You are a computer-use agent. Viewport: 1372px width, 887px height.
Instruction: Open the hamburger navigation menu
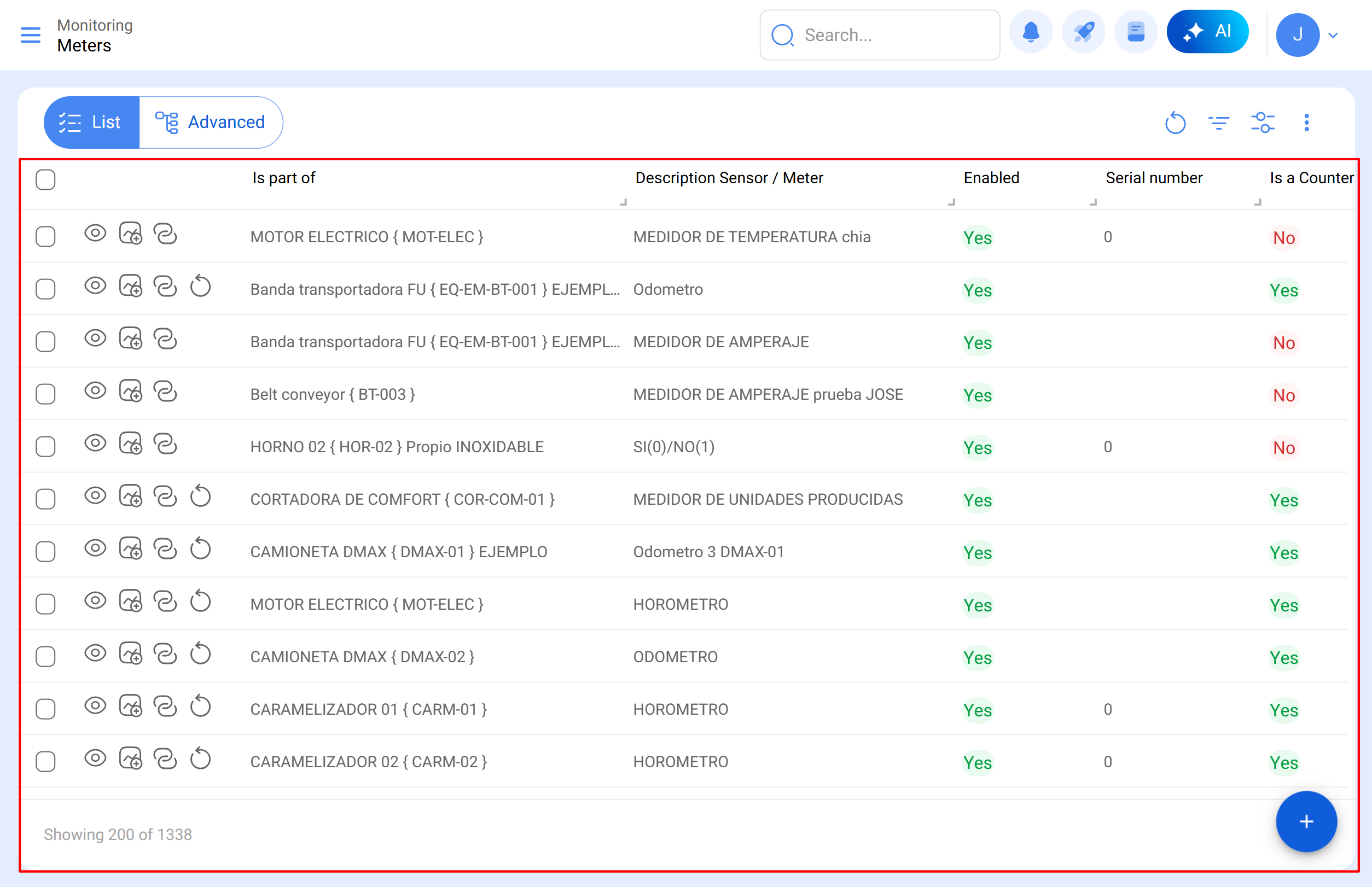click(x=30, y=35)
